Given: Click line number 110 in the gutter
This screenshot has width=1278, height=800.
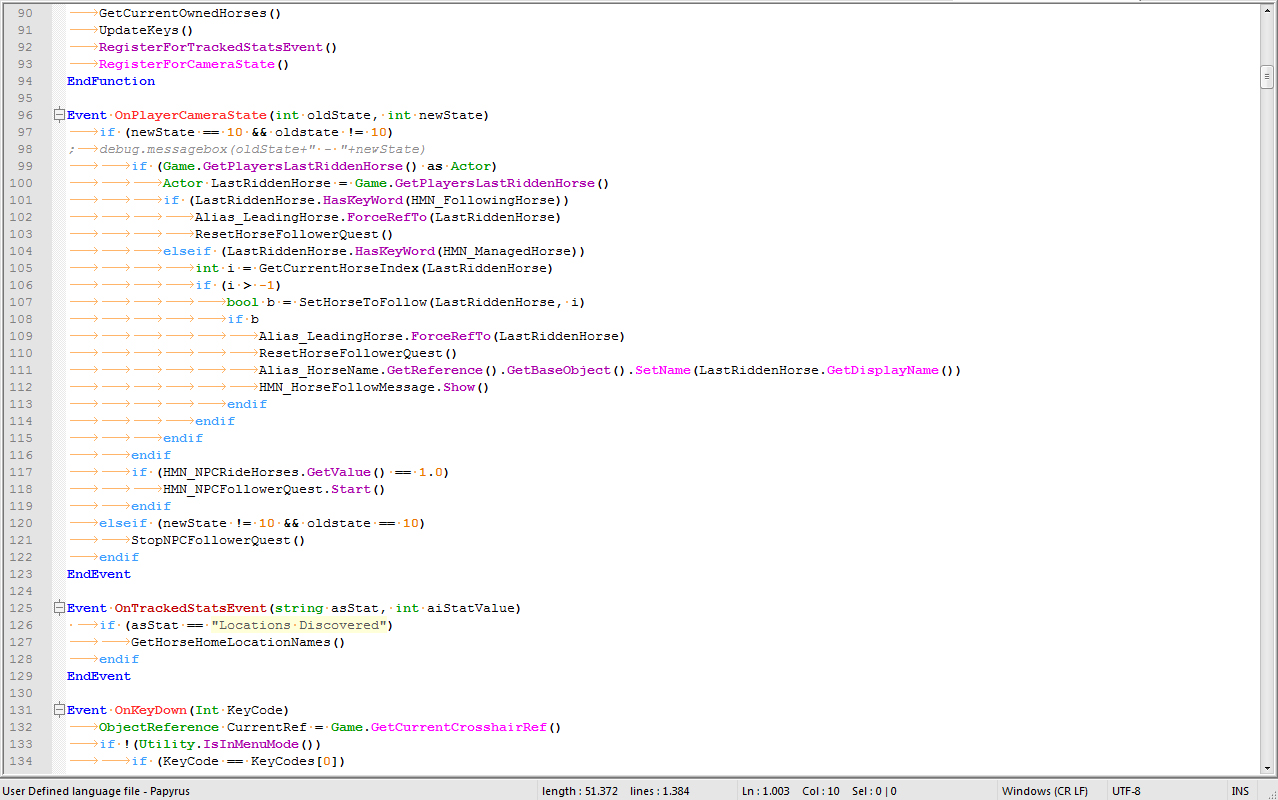Looking at the screenshot, I should point(22,353).
